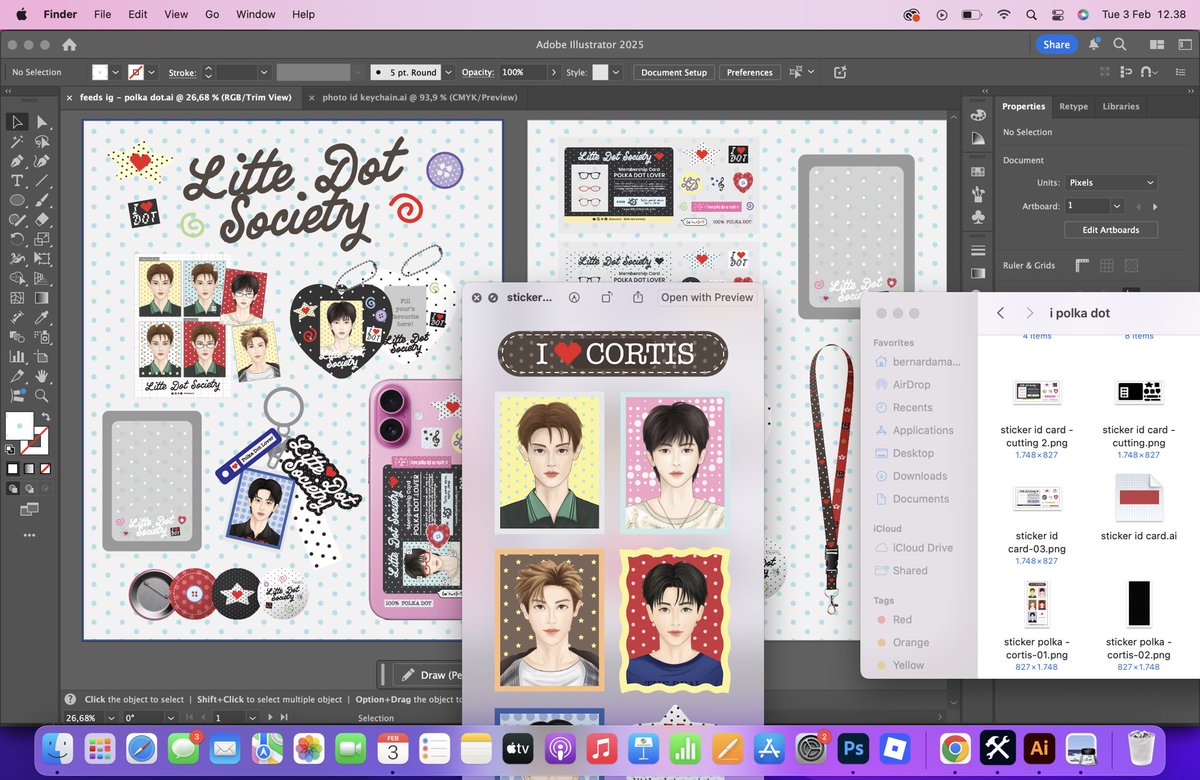
Task: Open the Units dropdown showing Pixels
Action: 1111,183
